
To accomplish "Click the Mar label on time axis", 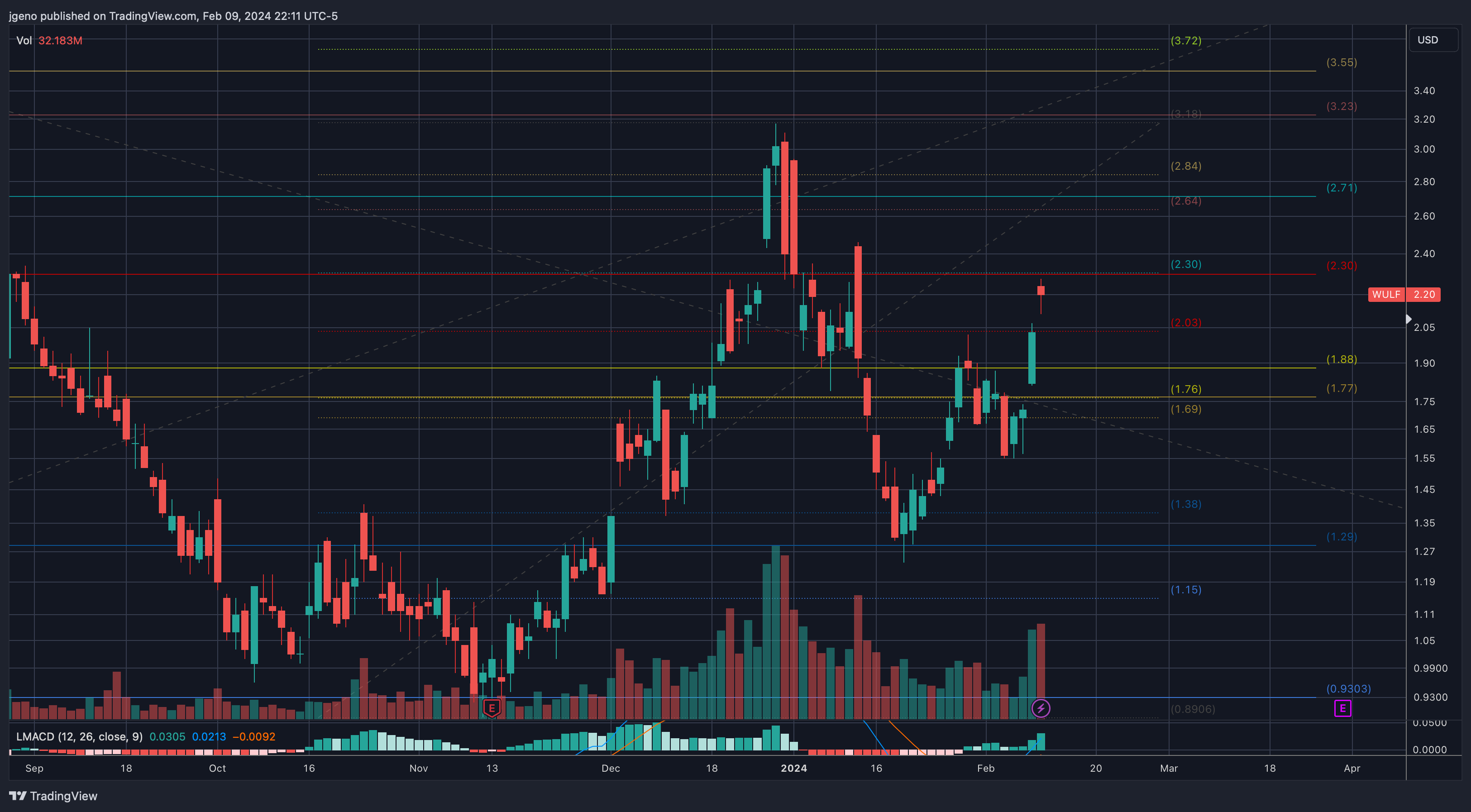I will (x=1169, y=768).
